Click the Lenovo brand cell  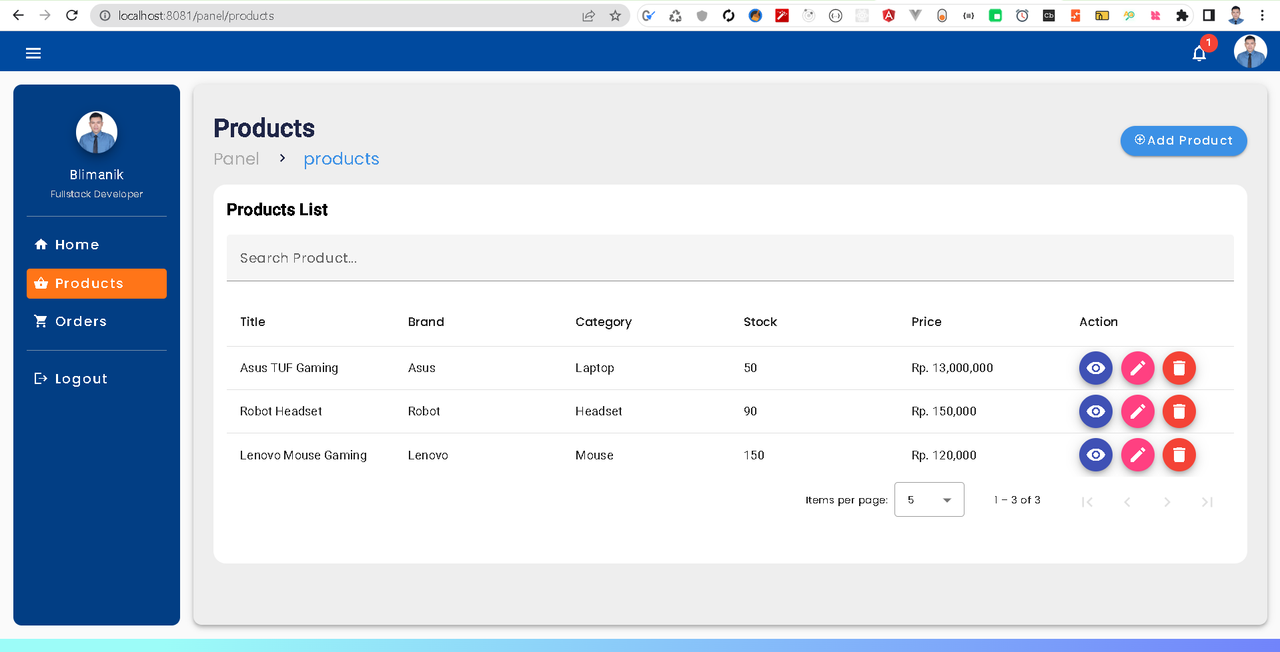coord(428,455)
